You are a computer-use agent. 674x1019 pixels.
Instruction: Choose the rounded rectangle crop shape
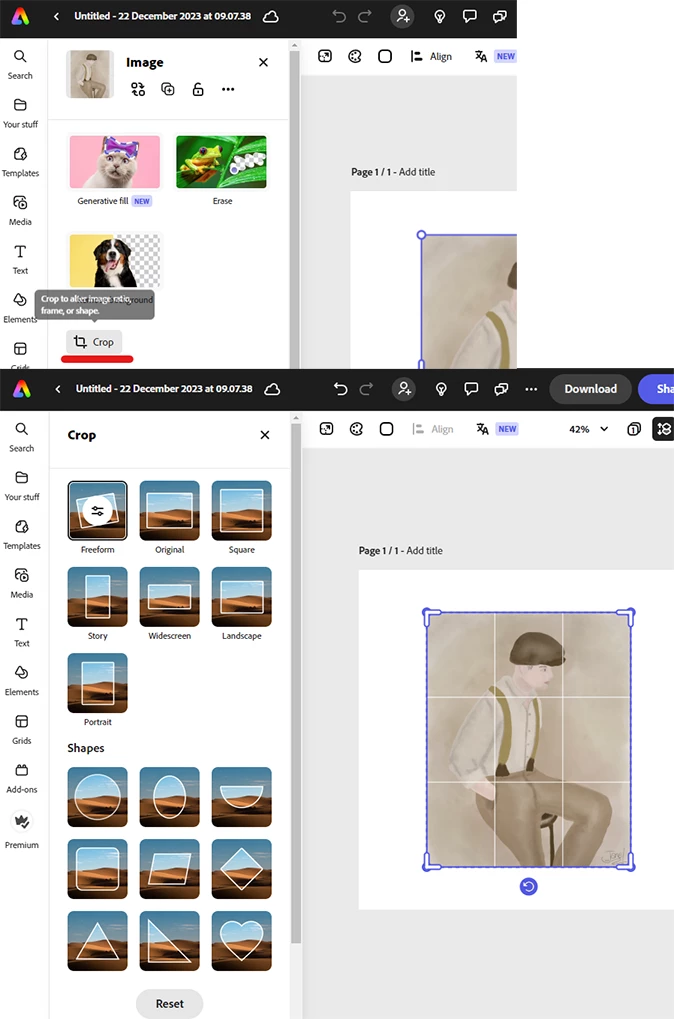coord(97,869)
